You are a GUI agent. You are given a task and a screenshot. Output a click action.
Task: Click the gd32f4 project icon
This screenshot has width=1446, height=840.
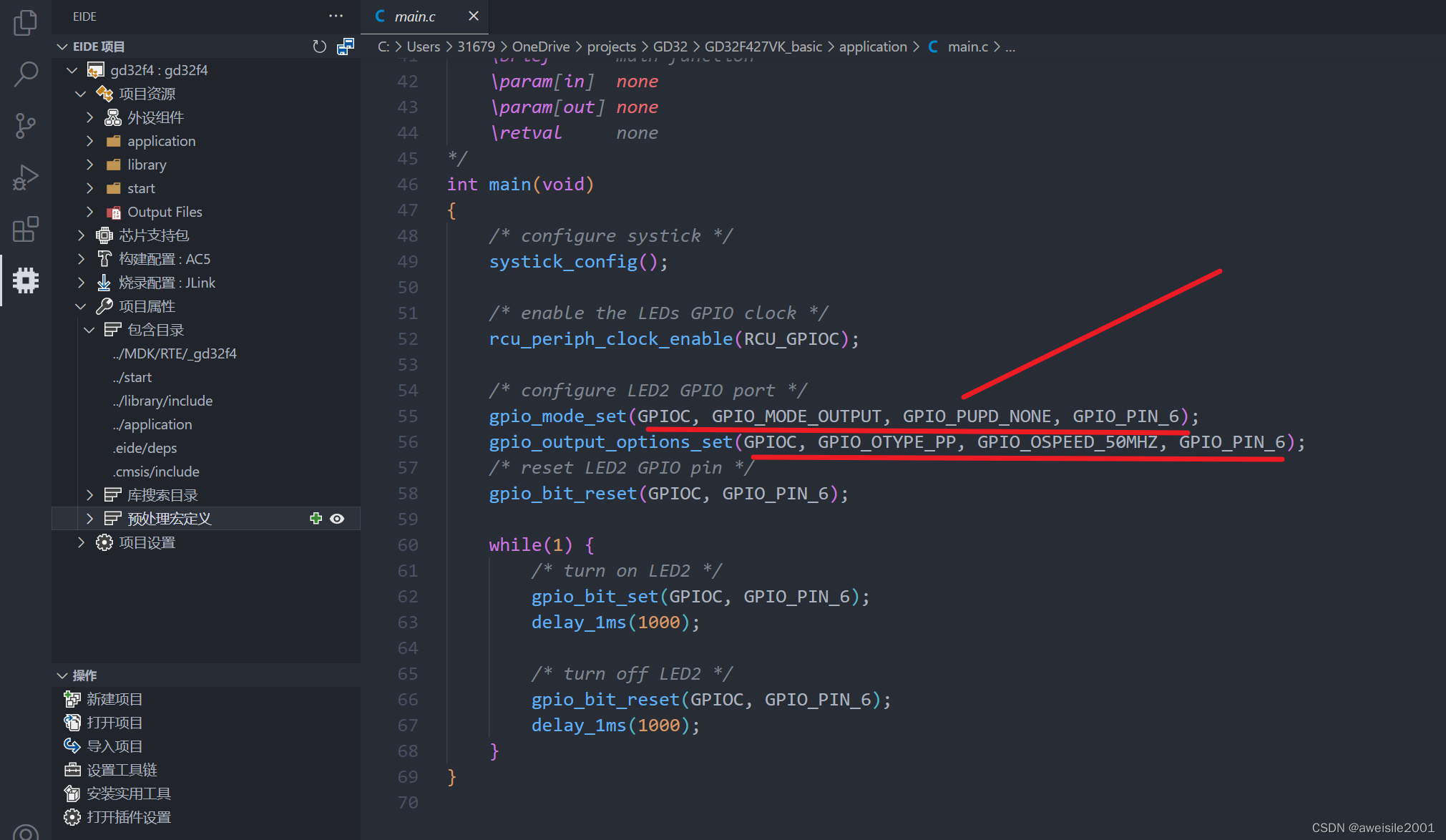[x=95, y=70]
